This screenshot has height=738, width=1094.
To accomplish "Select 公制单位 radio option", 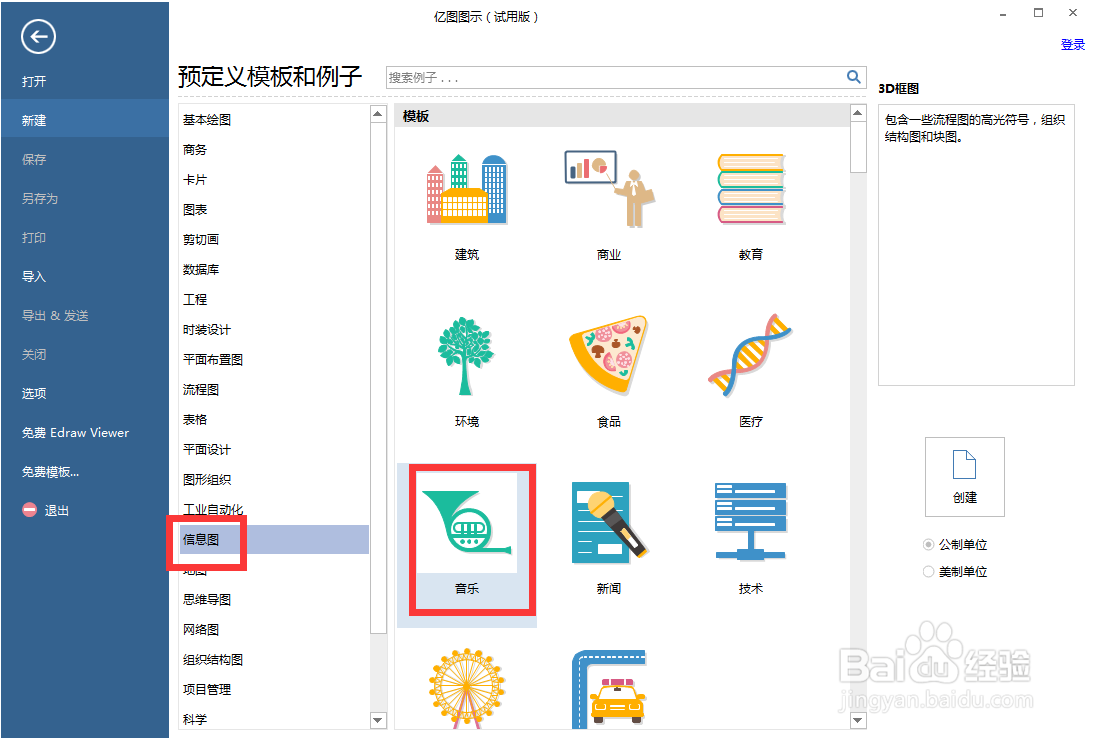I will (x=928, y=544).
